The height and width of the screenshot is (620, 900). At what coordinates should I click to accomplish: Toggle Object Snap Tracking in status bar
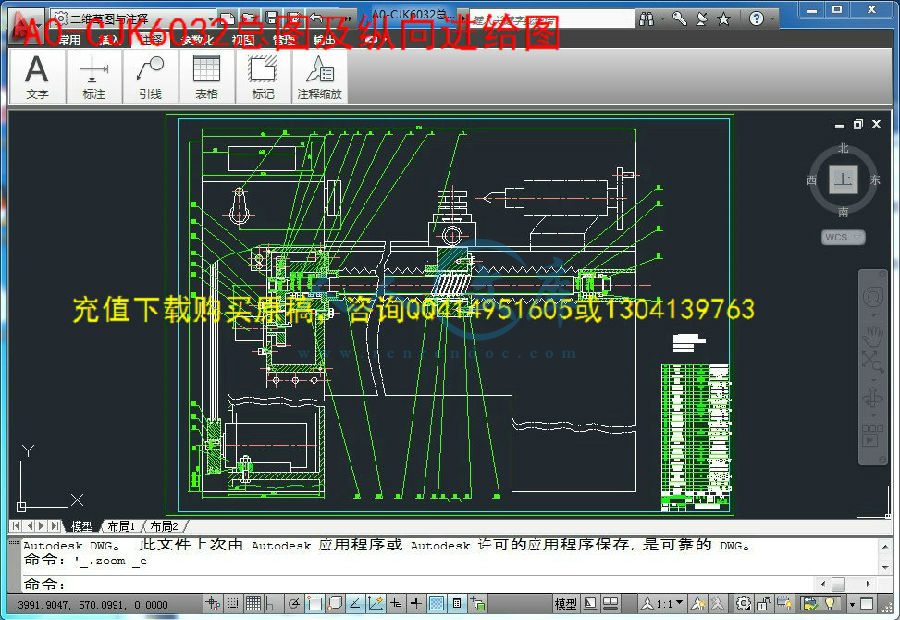[x=355, y=603]
